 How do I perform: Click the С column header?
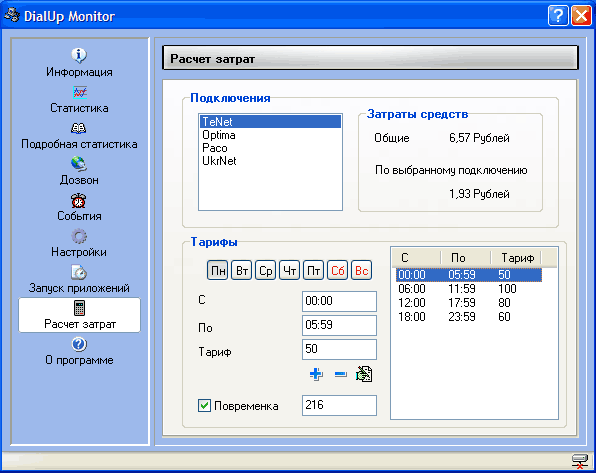pos(416,258)
